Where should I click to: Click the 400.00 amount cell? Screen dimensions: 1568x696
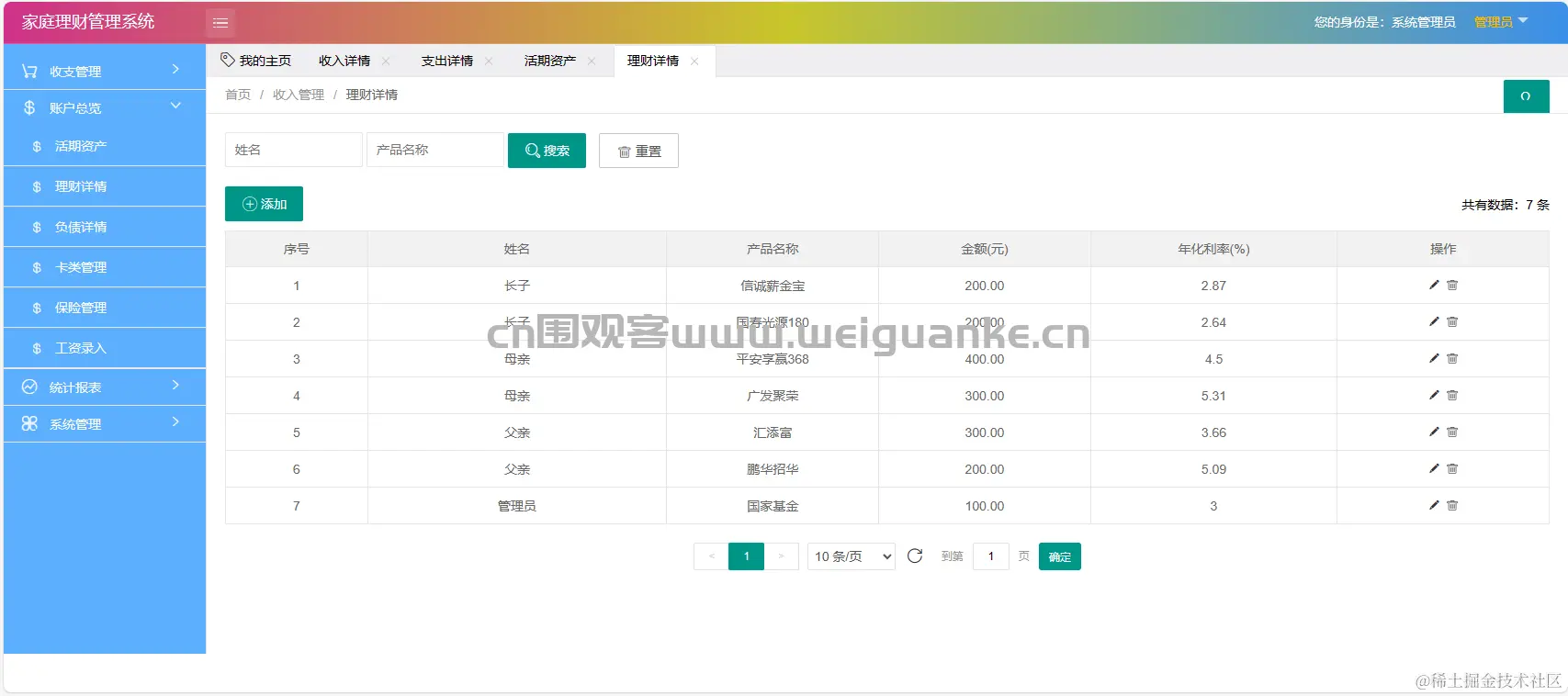[985, 359]
